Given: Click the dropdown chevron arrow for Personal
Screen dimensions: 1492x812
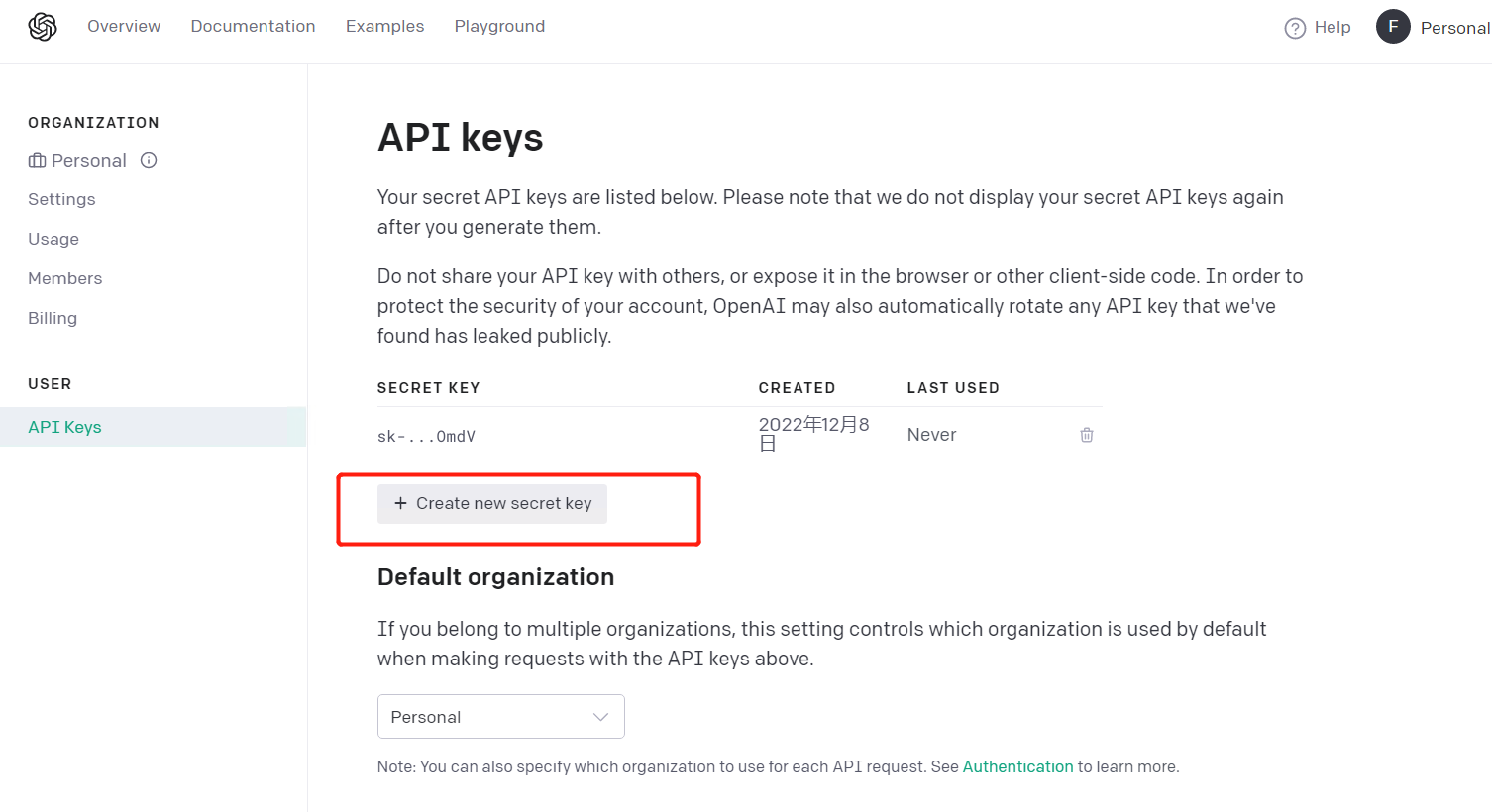Looking at the screenshot, I should tap(600, 717).
